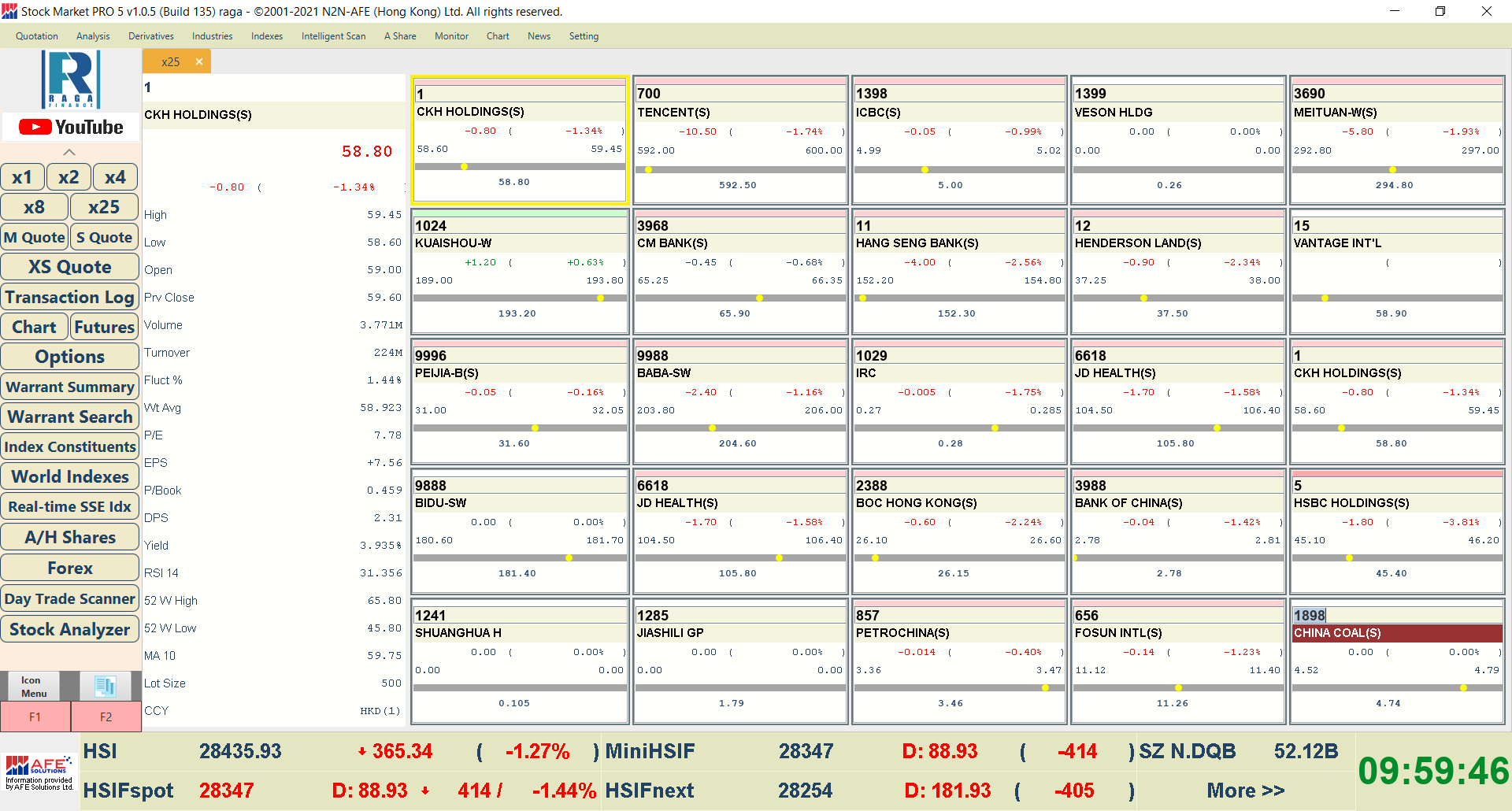
Task: Click the app icon in the title bar
Action: pyautogui.click(x=9, y=11)
